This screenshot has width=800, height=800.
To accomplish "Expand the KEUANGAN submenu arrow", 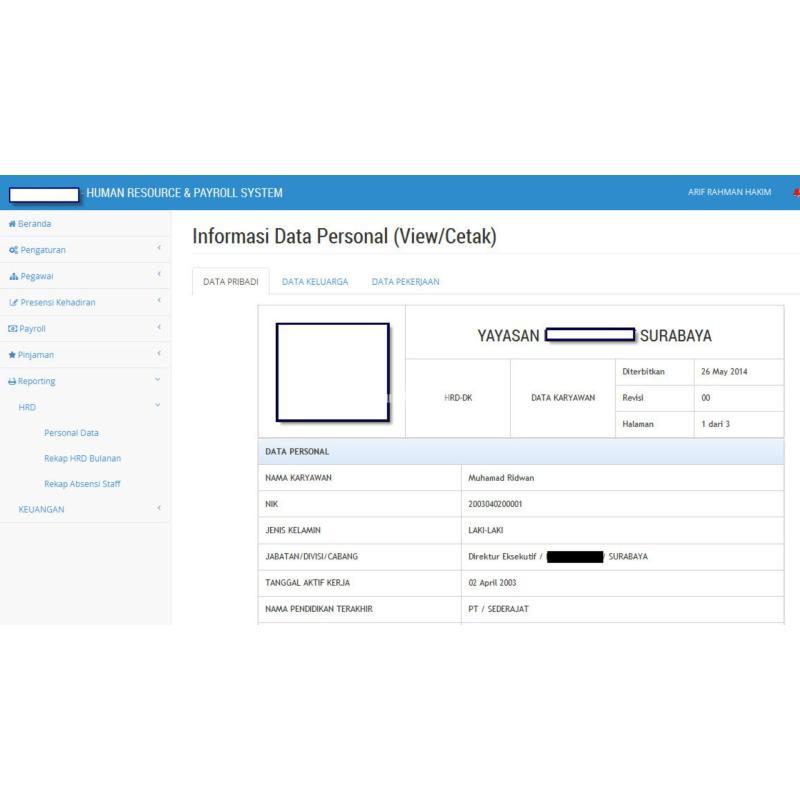I will click(158, 509).
